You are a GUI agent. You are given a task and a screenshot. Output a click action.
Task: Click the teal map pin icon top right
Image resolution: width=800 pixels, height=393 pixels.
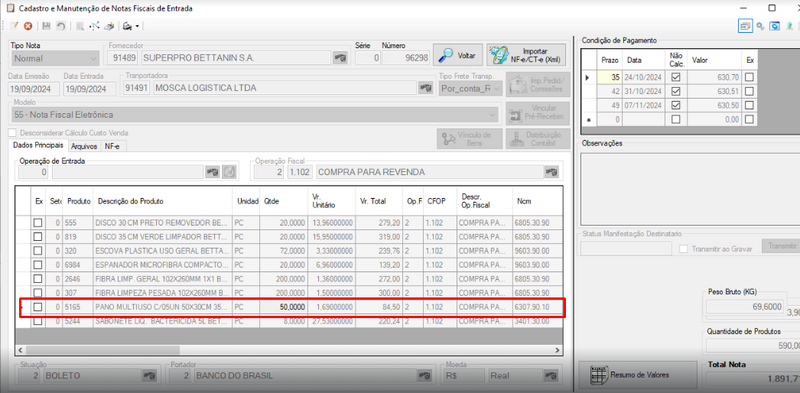pos(789,26)
